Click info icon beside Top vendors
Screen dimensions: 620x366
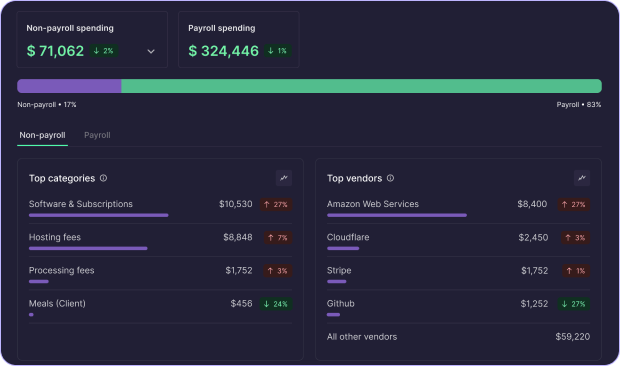click(390, 178)
